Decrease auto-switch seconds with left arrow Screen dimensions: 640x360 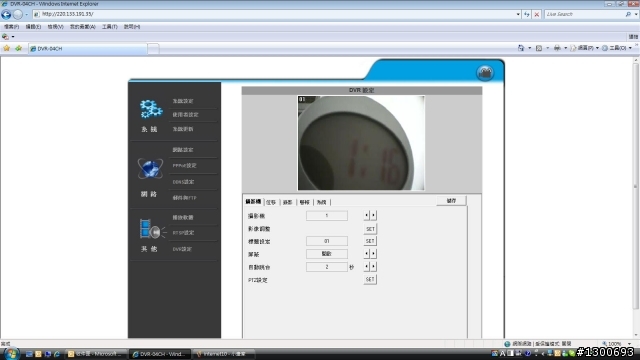[367, 267]
